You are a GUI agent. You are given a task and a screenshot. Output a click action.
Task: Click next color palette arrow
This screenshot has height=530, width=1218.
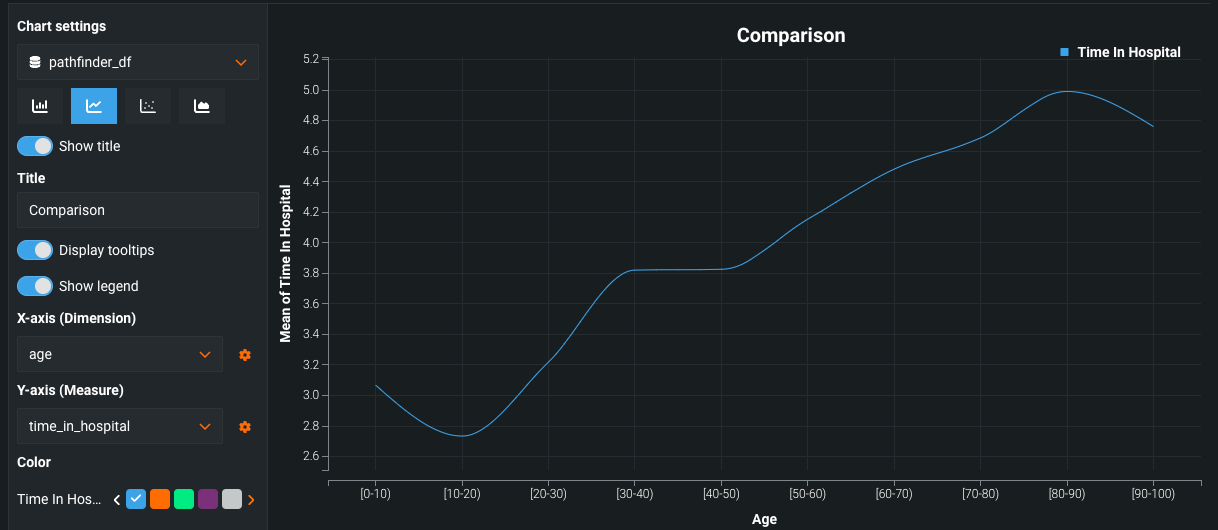[x=251, y=499]
